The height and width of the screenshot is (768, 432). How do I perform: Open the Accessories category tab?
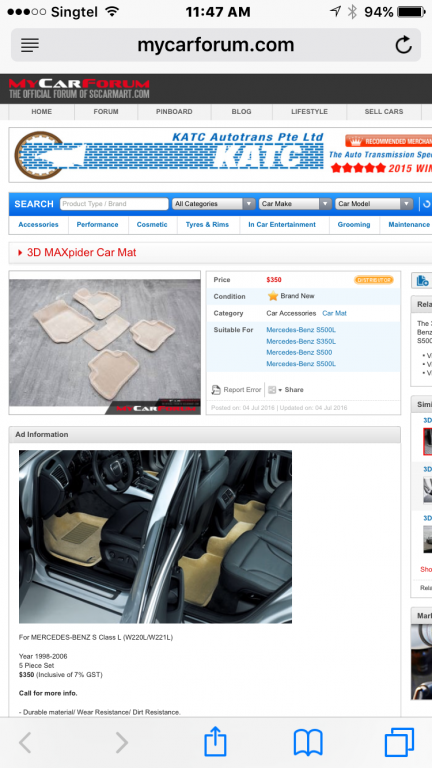pyautogui.click(x=38, y=224)
